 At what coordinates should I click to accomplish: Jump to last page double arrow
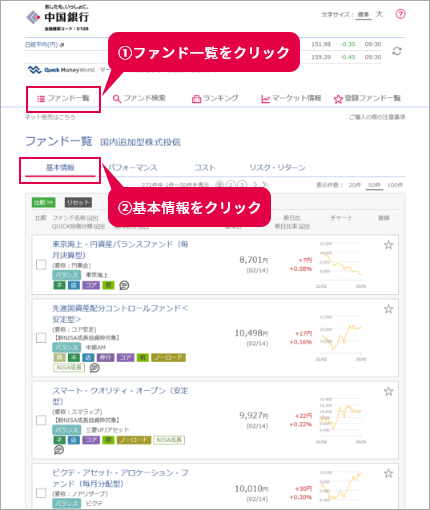pos(265,184)
